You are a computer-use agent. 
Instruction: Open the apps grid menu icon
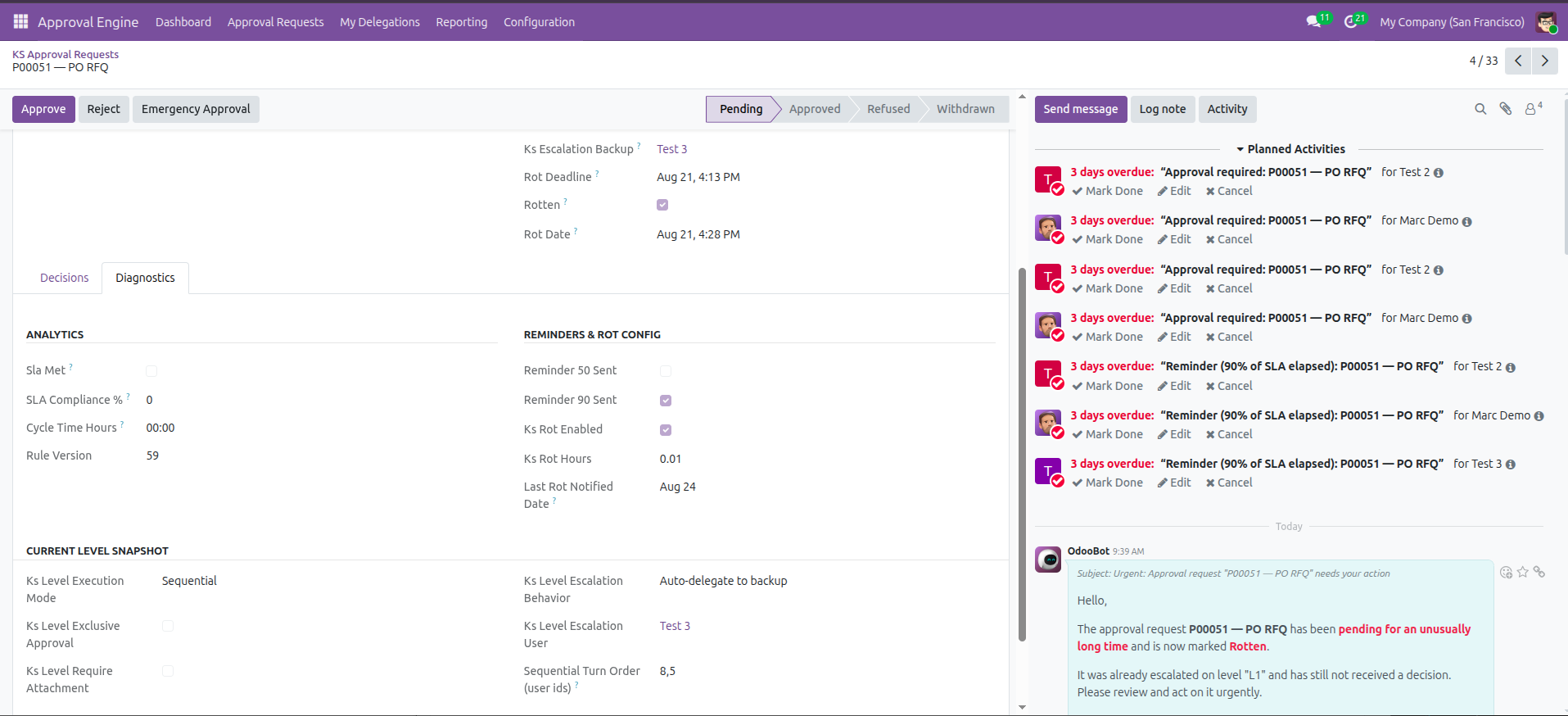pos(20,21)
